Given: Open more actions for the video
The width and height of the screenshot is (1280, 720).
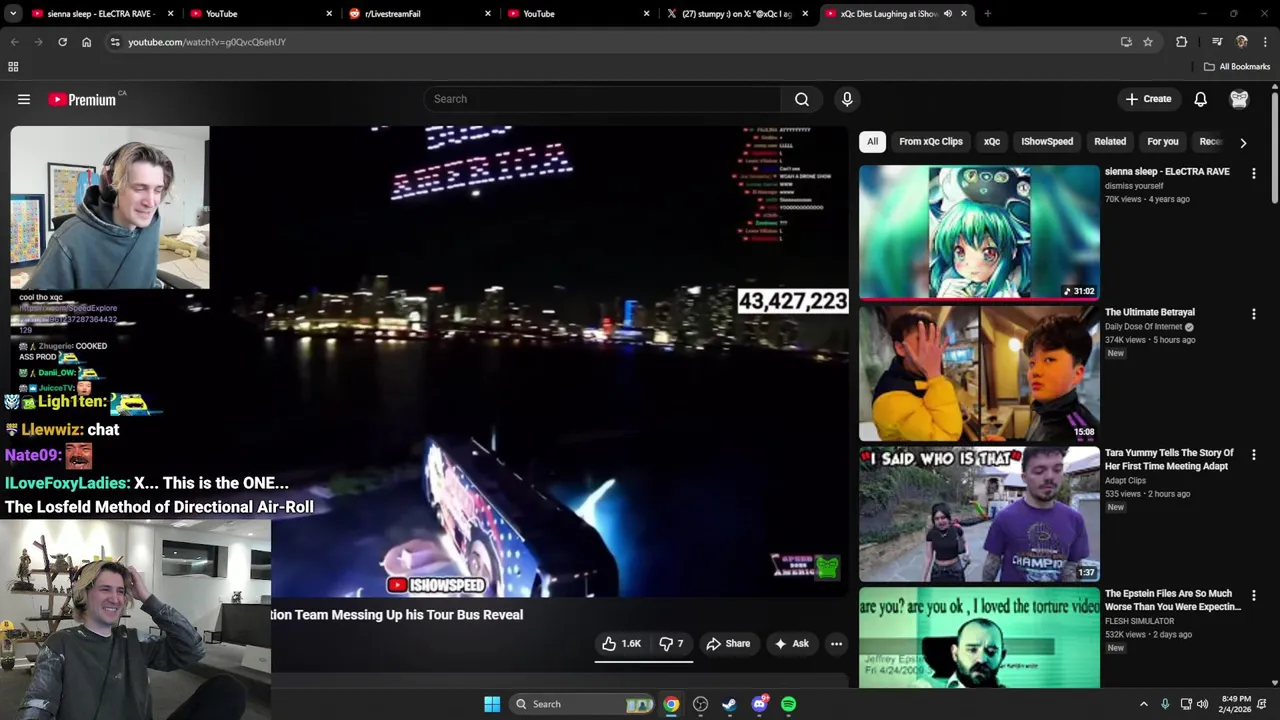Looking at the screenshot, I should click(837, 644).
